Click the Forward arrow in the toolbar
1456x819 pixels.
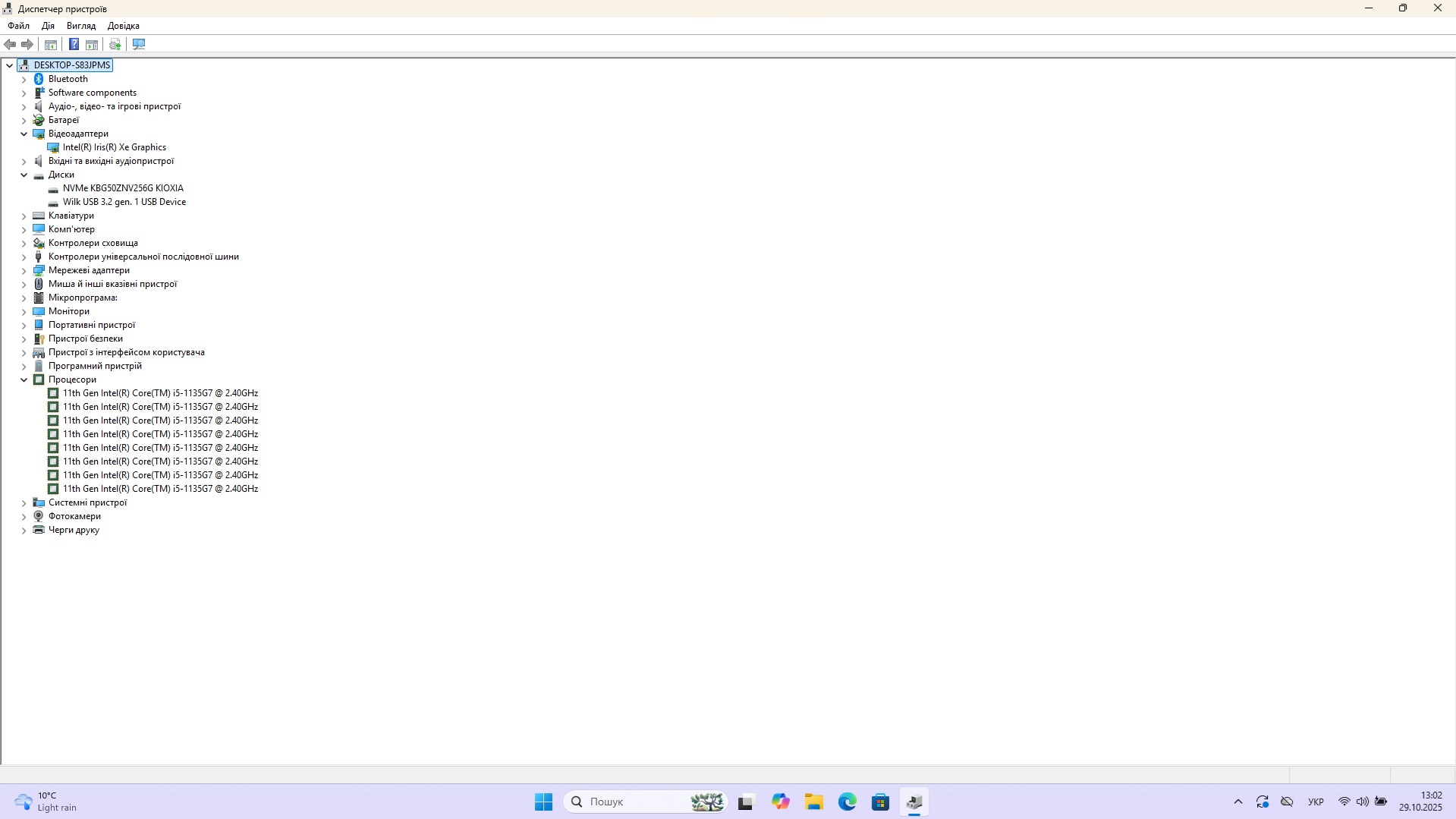pyautogui.click(x=27, y=44)
